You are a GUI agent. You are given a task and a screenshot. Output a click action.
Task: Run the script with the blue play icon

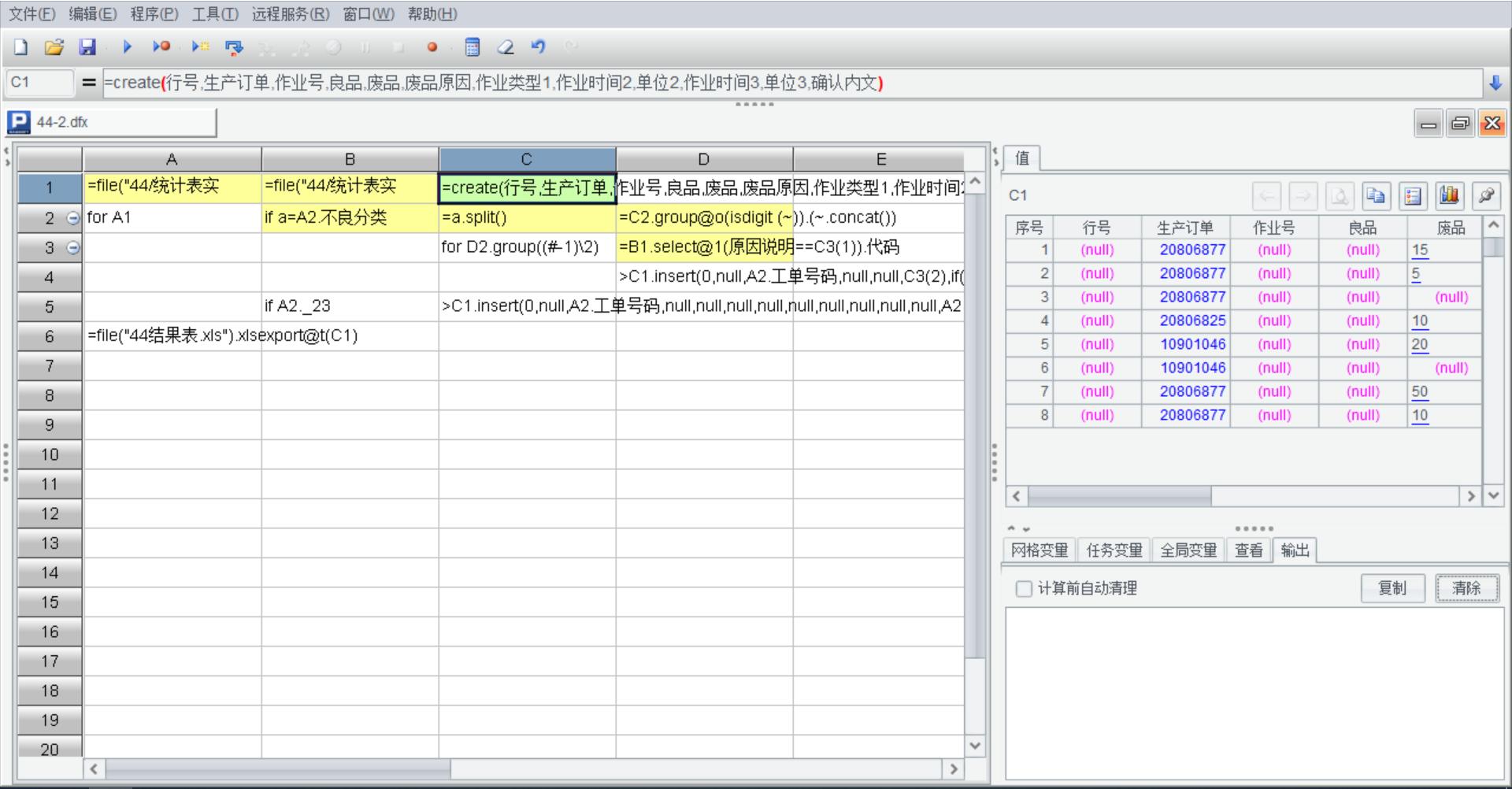click(127, 47)
